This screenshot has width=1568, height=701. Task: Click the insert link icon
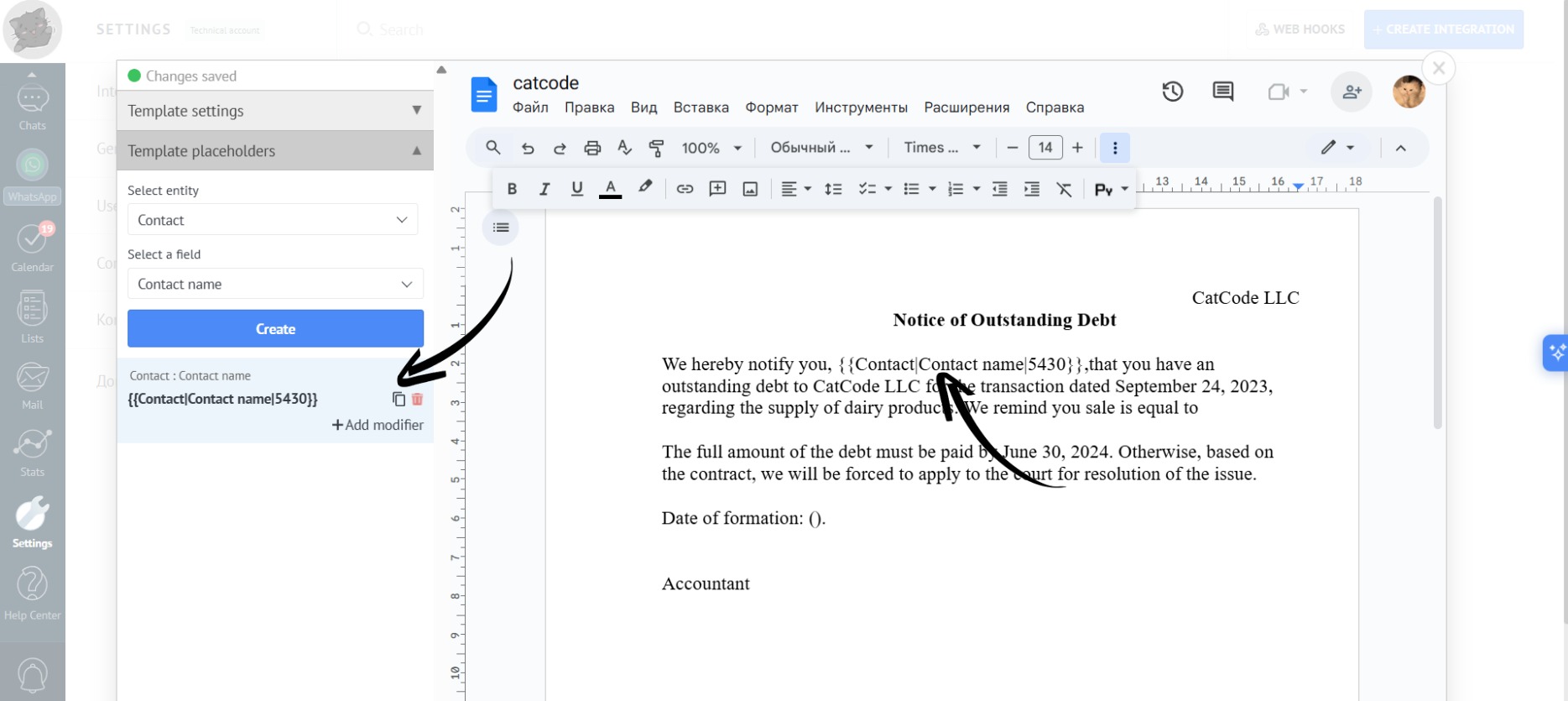pos(685,189)
